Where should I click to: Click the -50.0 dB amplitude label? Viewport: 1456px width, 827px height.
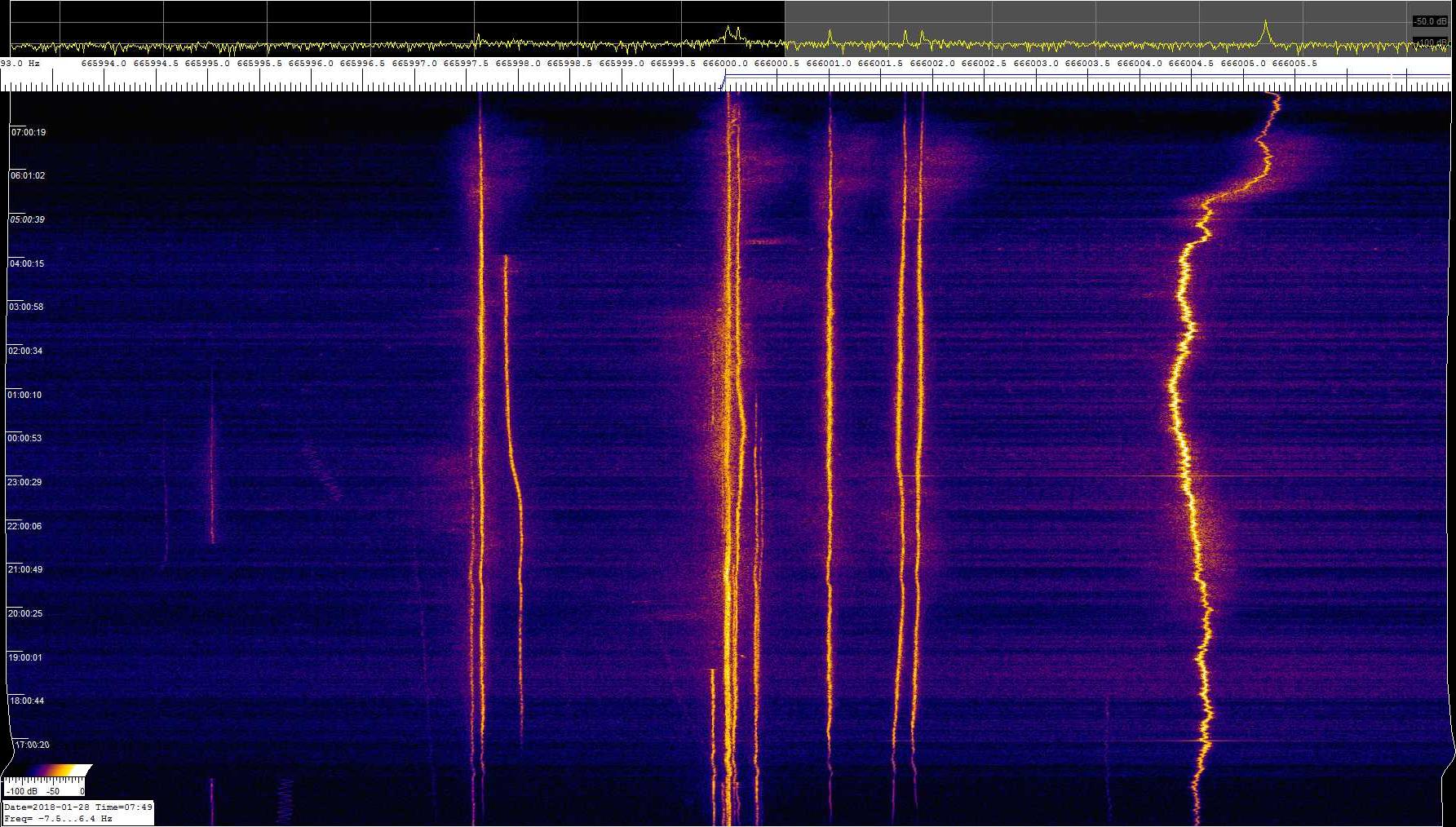[x=1430, y=22]
